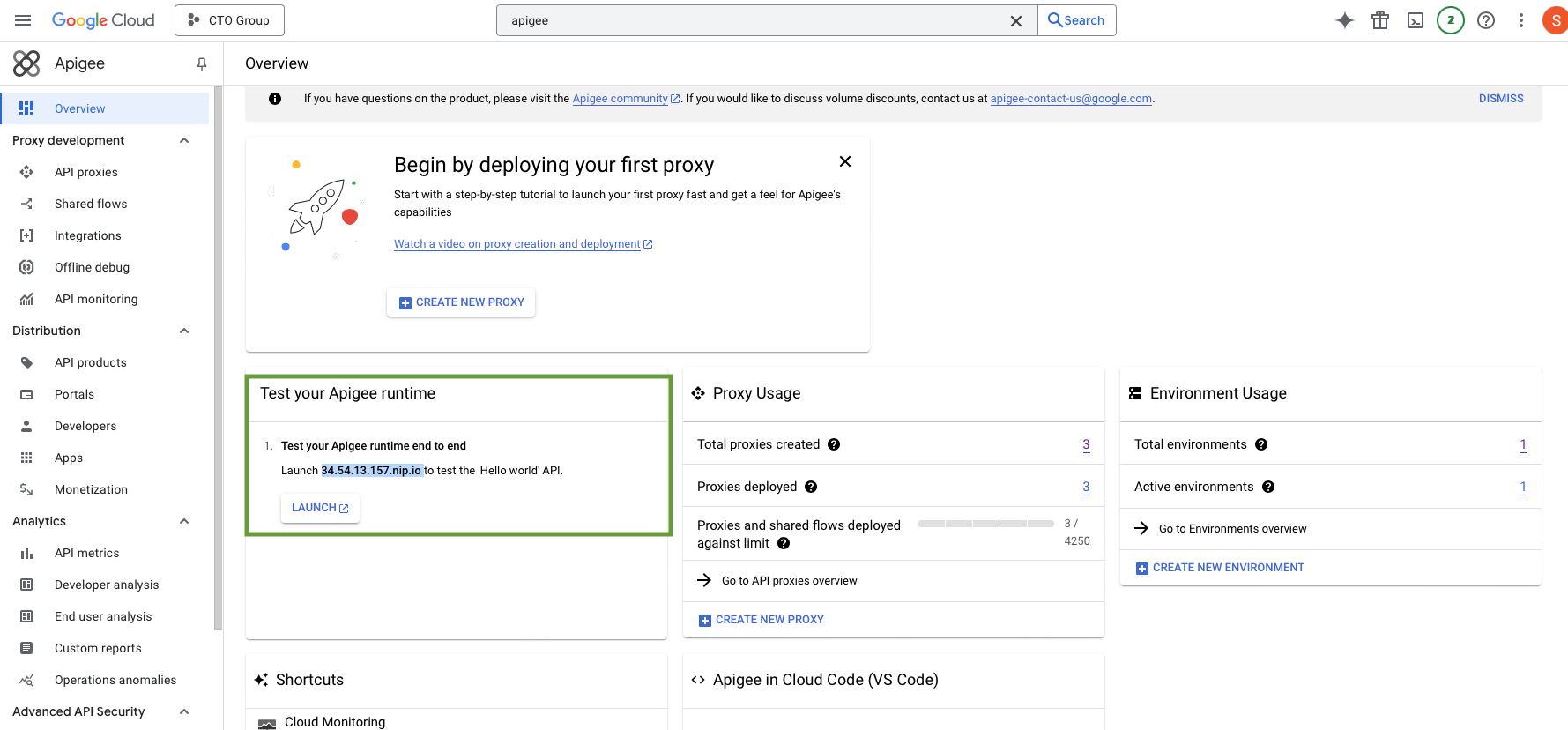Open the main navigation hamburger menu
The image size is (1568, 730).
23,20
